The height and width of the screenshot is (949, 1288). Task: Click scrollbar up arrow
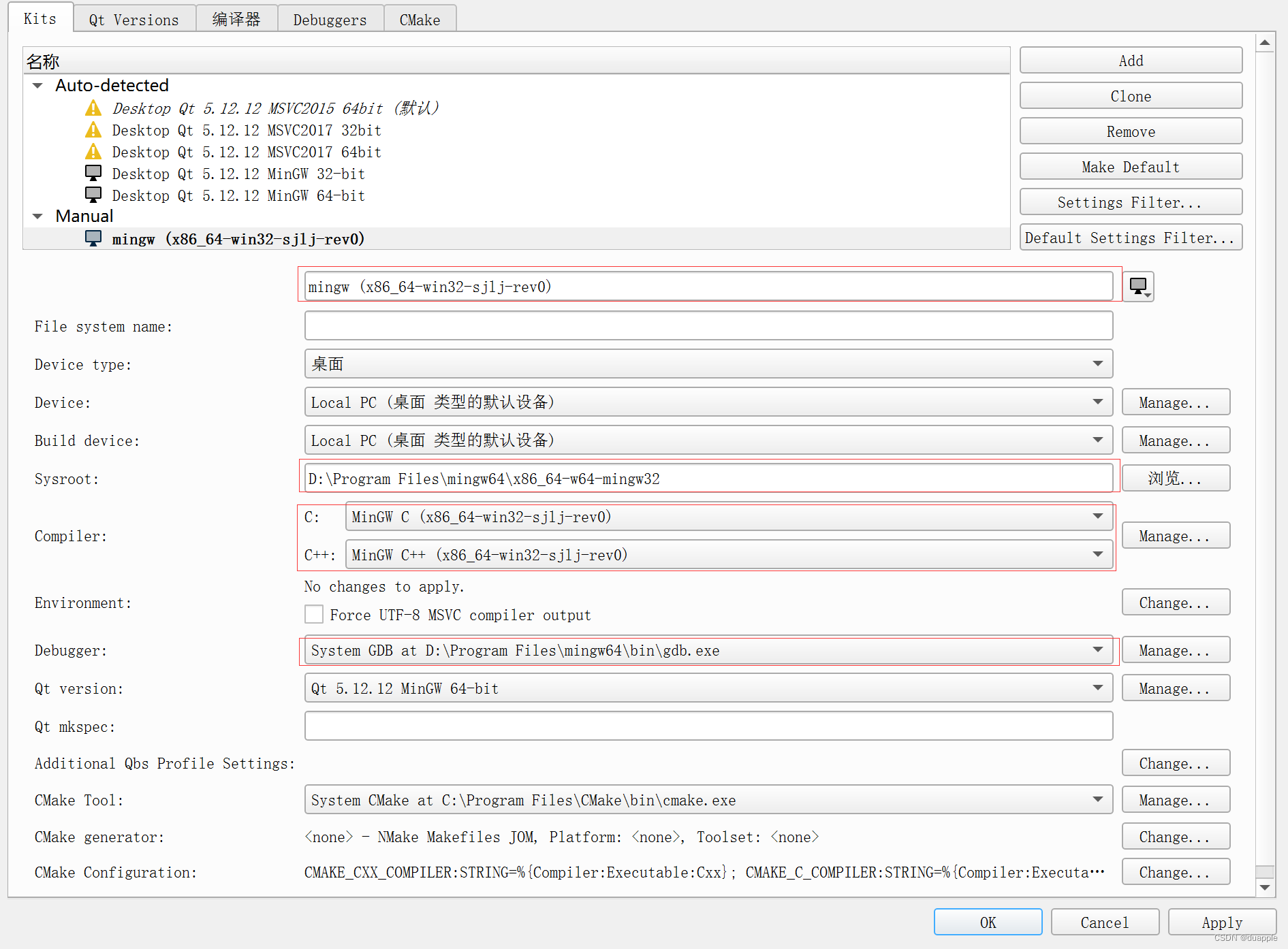click(1265, 42)
